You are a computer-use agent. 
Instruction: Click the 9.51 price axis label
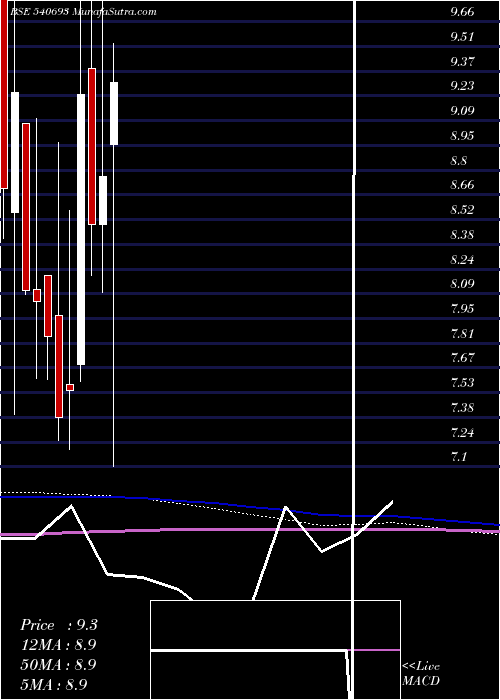click(462, 37)
